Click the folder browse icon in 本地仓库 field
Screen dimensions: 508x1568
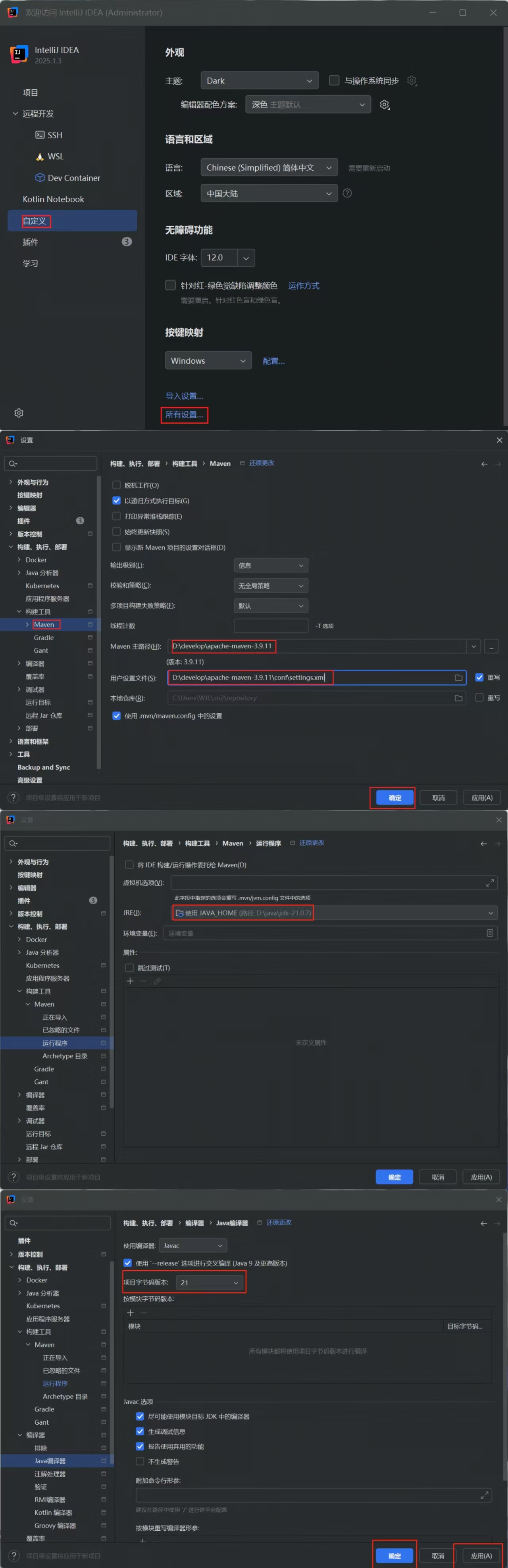[459, 698]
